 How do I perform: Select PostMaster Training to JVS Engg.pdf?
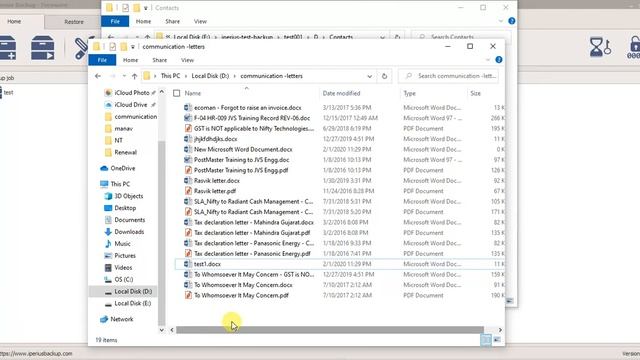pyautogui.click(x=241, y=170)
